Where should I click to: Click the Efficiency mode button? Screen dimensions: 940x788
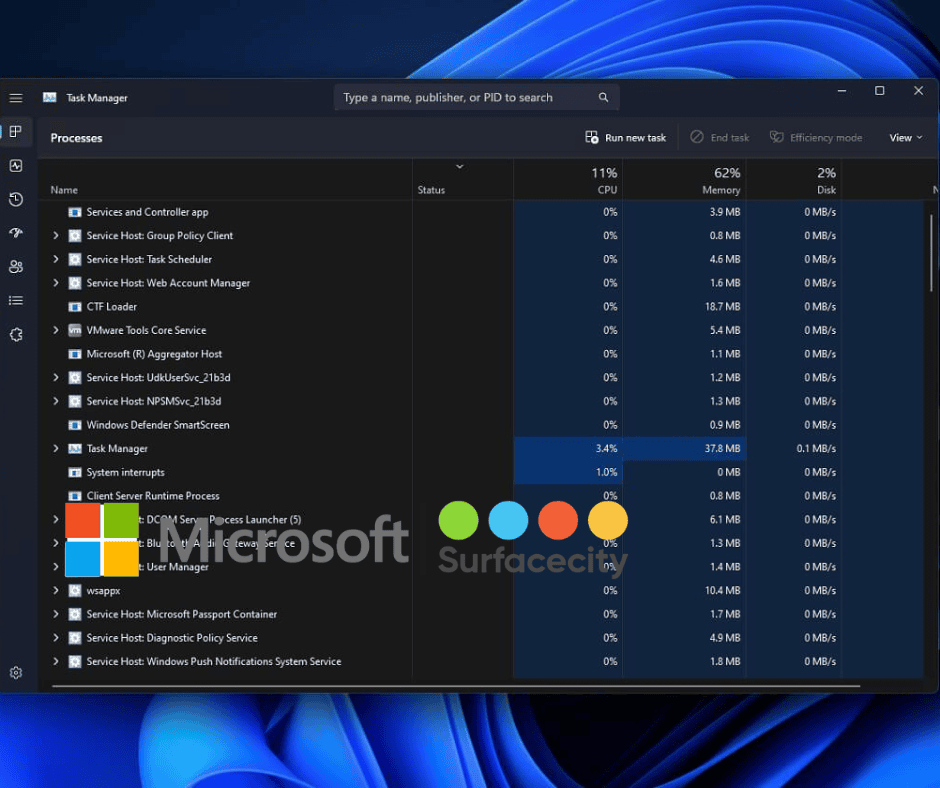click(x=816, y=138)
